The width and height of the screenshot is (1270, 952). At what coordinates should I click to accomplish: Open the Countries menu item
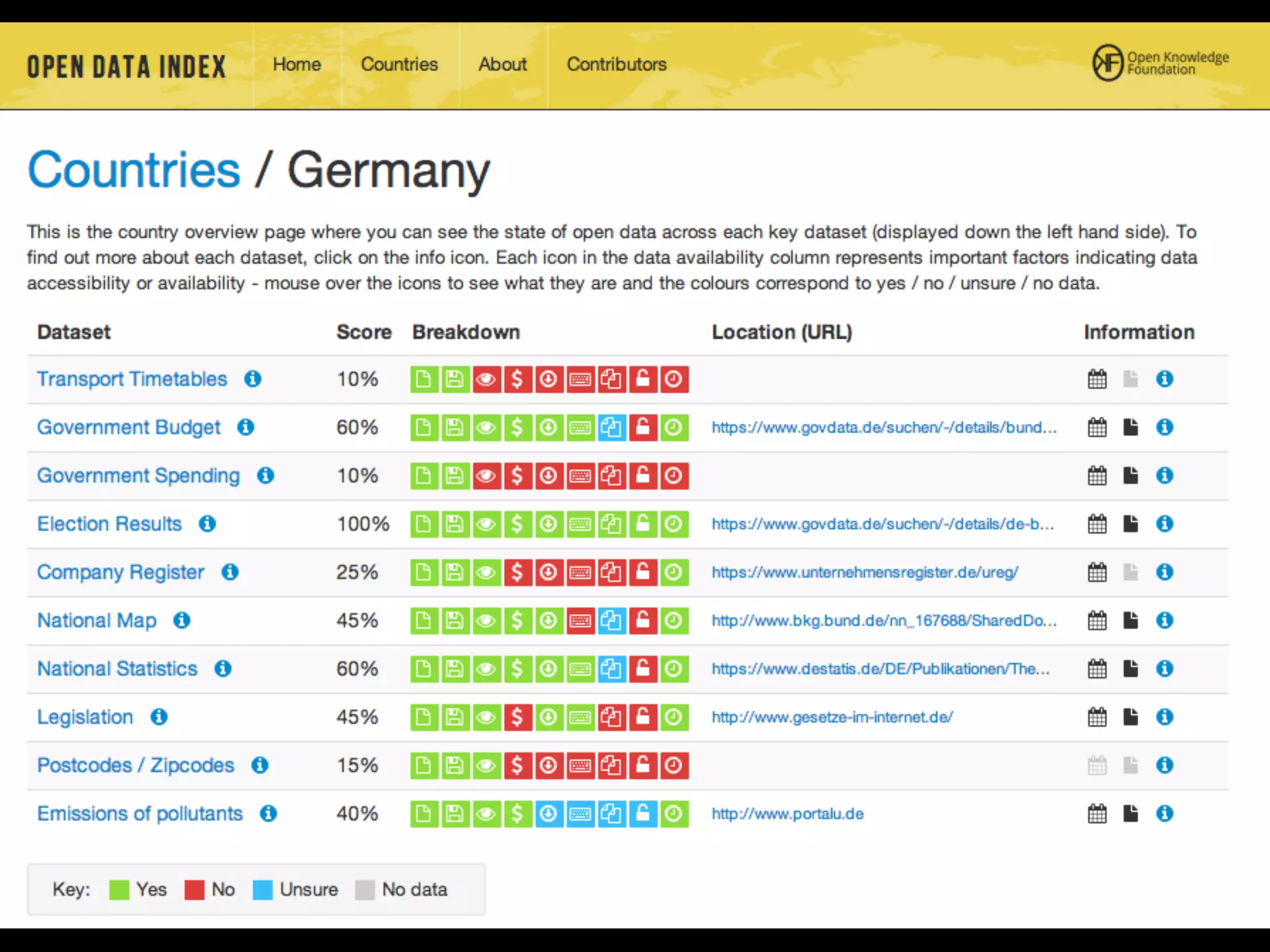(399, 64)
